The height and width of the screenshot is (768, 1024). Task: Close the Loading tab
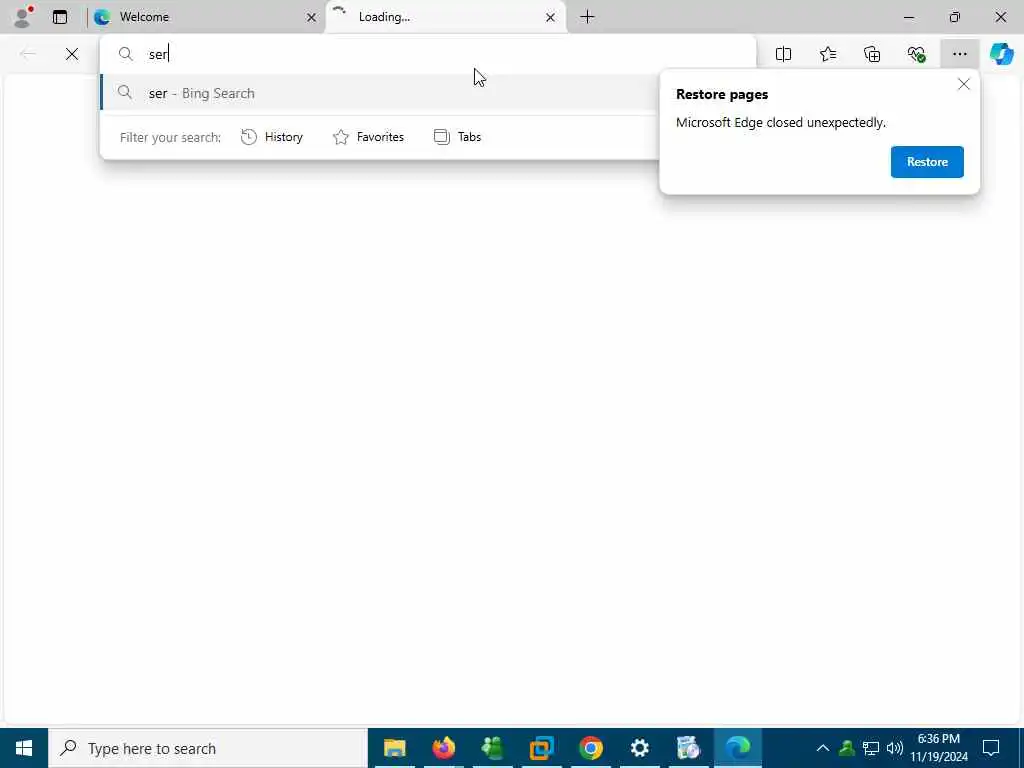(551, 18)
